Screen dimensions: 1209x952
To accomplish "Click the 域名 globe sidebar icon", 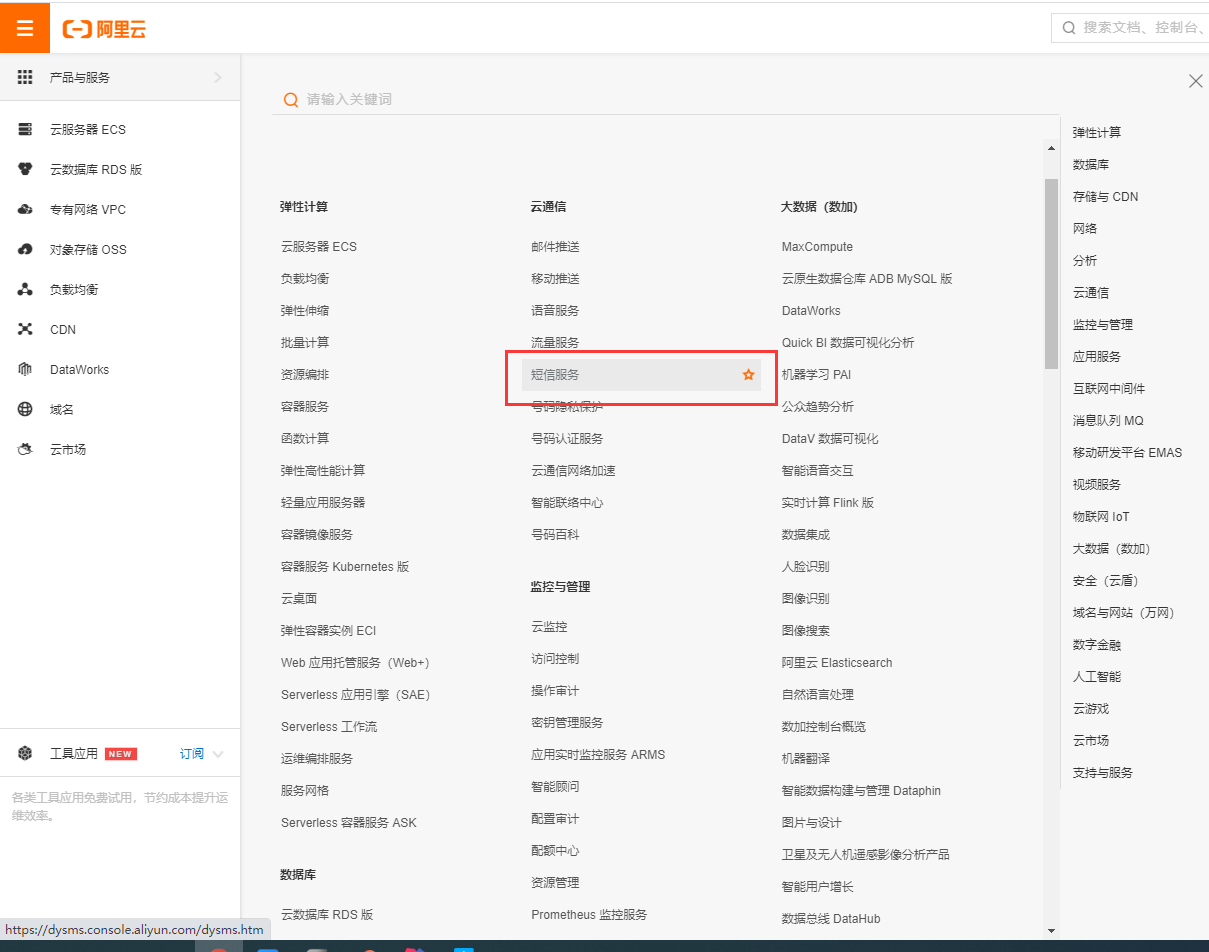I will [25, 408].
